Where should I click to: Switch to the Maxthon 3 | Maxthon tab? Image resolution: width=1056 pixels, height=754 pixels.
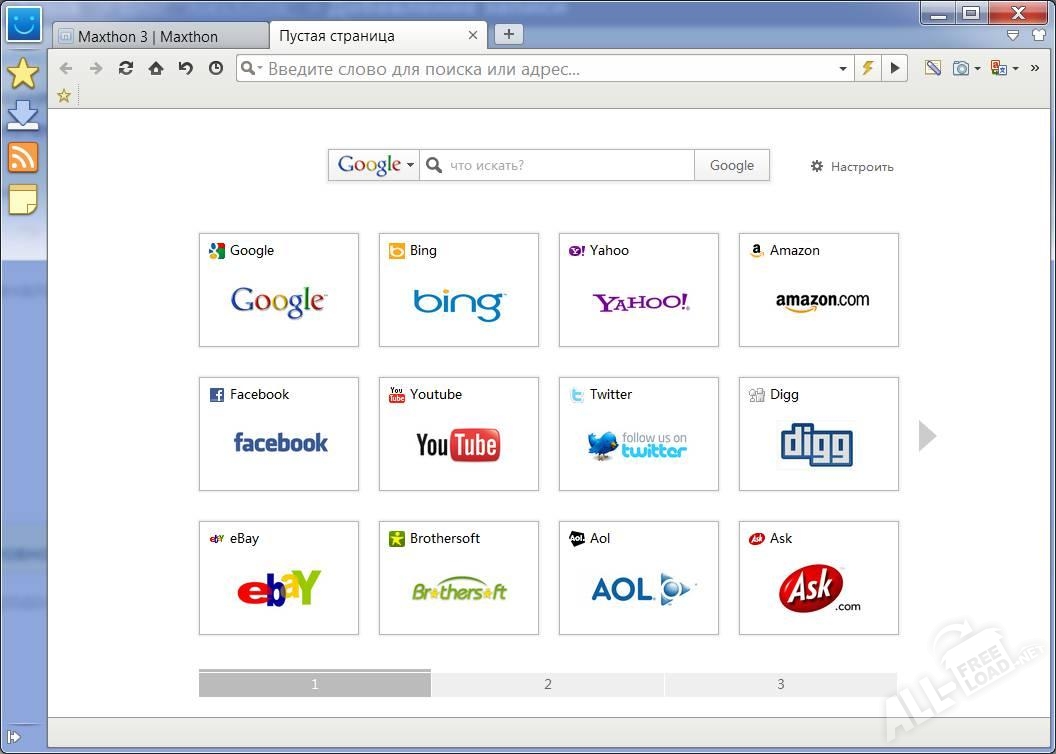pos(158,36)
